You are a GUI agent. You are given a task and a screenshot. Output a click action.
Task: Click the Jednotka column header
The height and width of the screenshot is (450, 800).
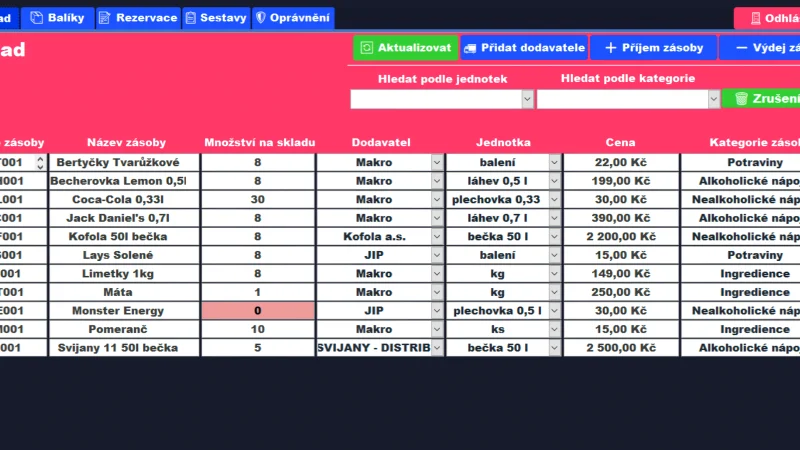(x=503, y=142)
